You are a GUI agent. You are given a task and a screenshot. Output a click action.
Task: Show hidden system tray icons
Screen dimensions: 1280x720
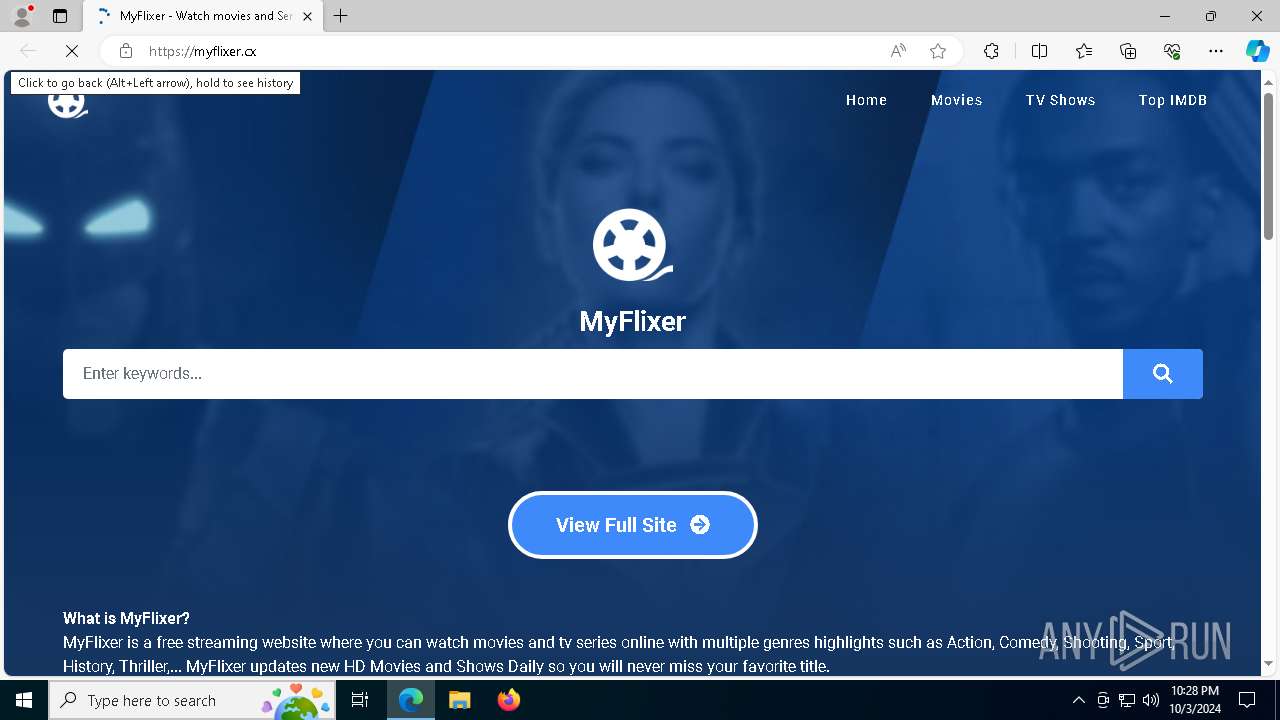click(1078, 700)
